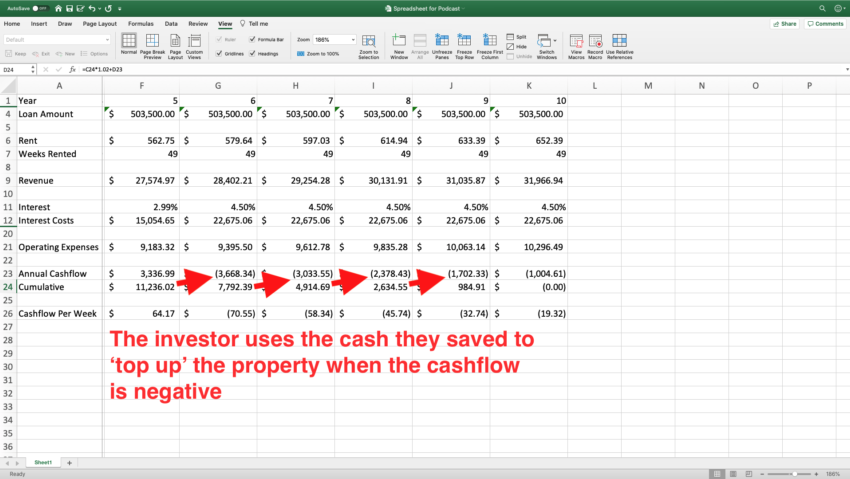The height and width of the screenshot is (479, 850).
Task: Click the Redo arrow icon
Action: click(x=108, y=8)
